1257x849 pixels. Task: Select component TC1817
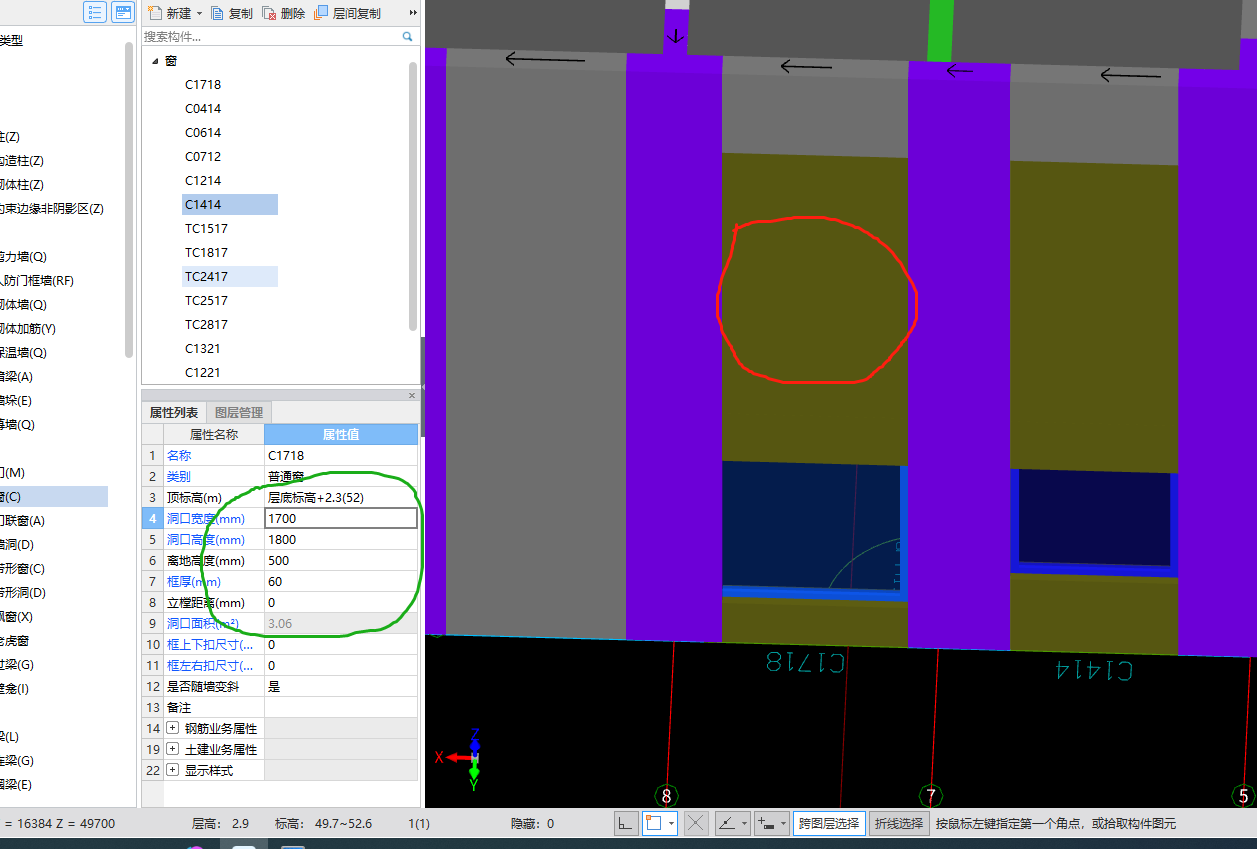point(206,253)
